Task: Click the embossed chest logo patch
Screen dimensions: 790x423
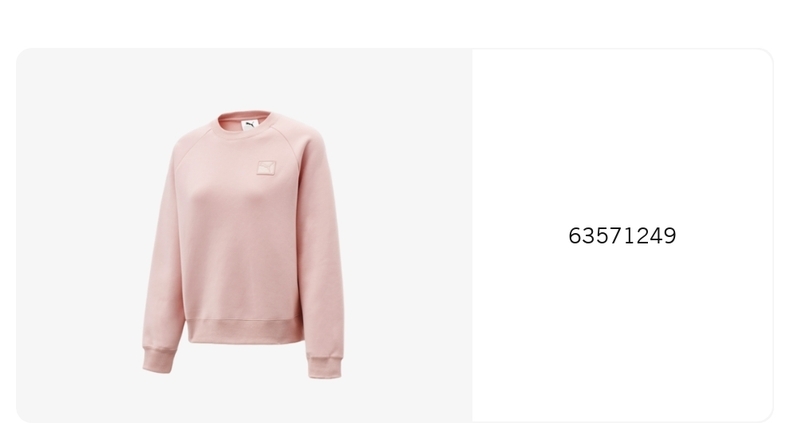Action: click(x=267, y=168)
